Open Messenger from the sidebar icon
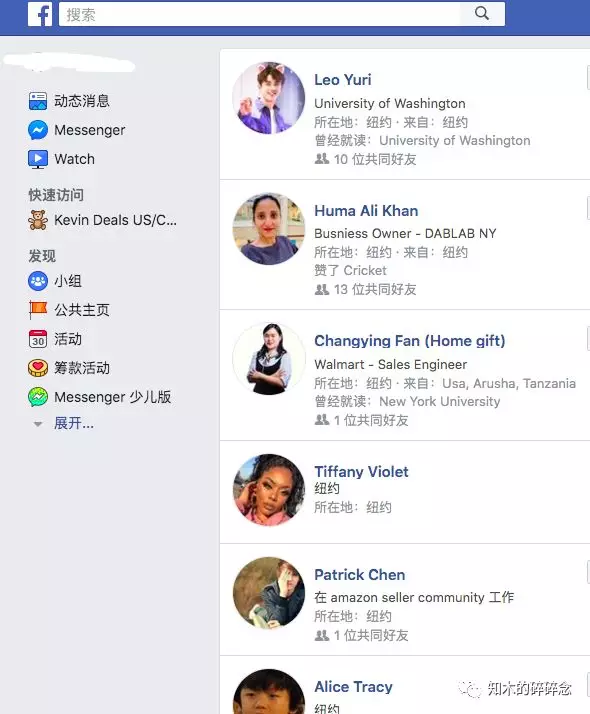This screenshot has height=714, width=590. 38,130
